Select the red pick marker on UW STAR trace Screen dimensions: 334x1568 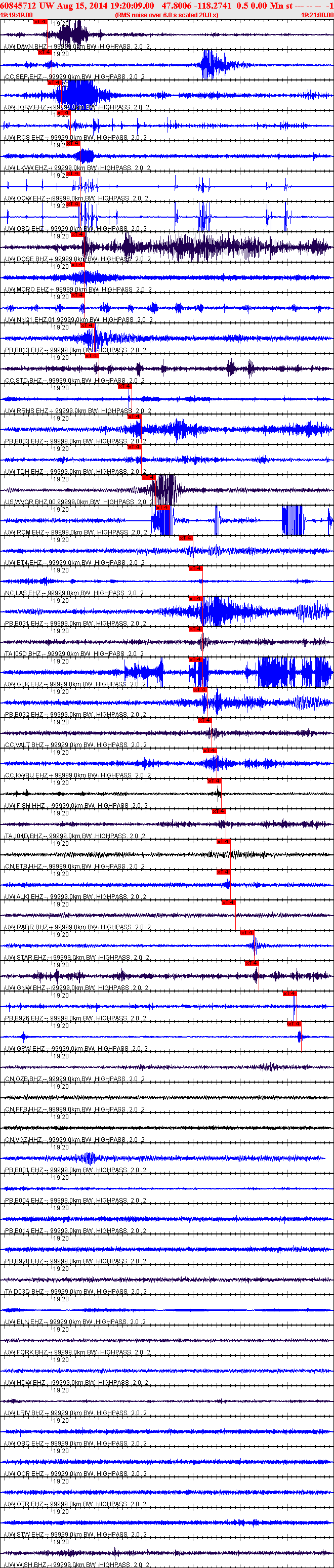(x=246, y=932)
